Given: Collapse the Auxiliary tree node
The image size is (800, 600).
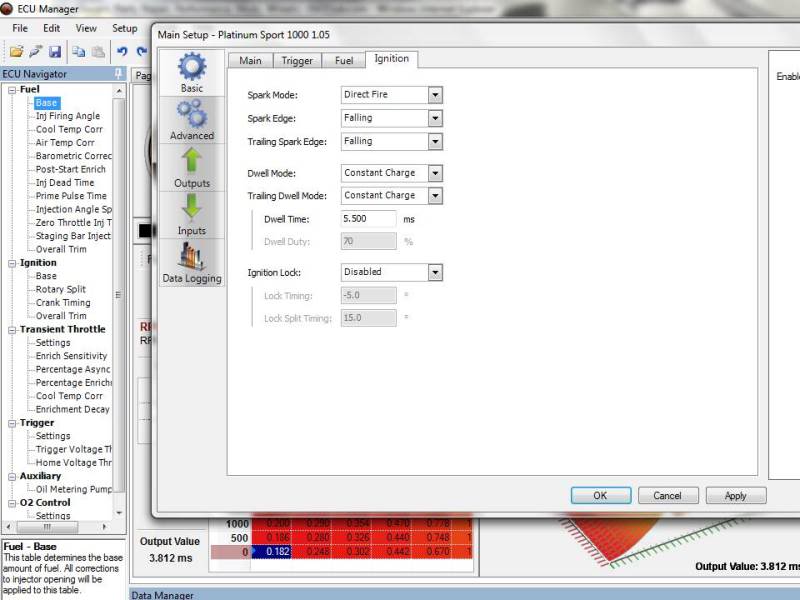Looking at the screenshot, I should (12, 477).
